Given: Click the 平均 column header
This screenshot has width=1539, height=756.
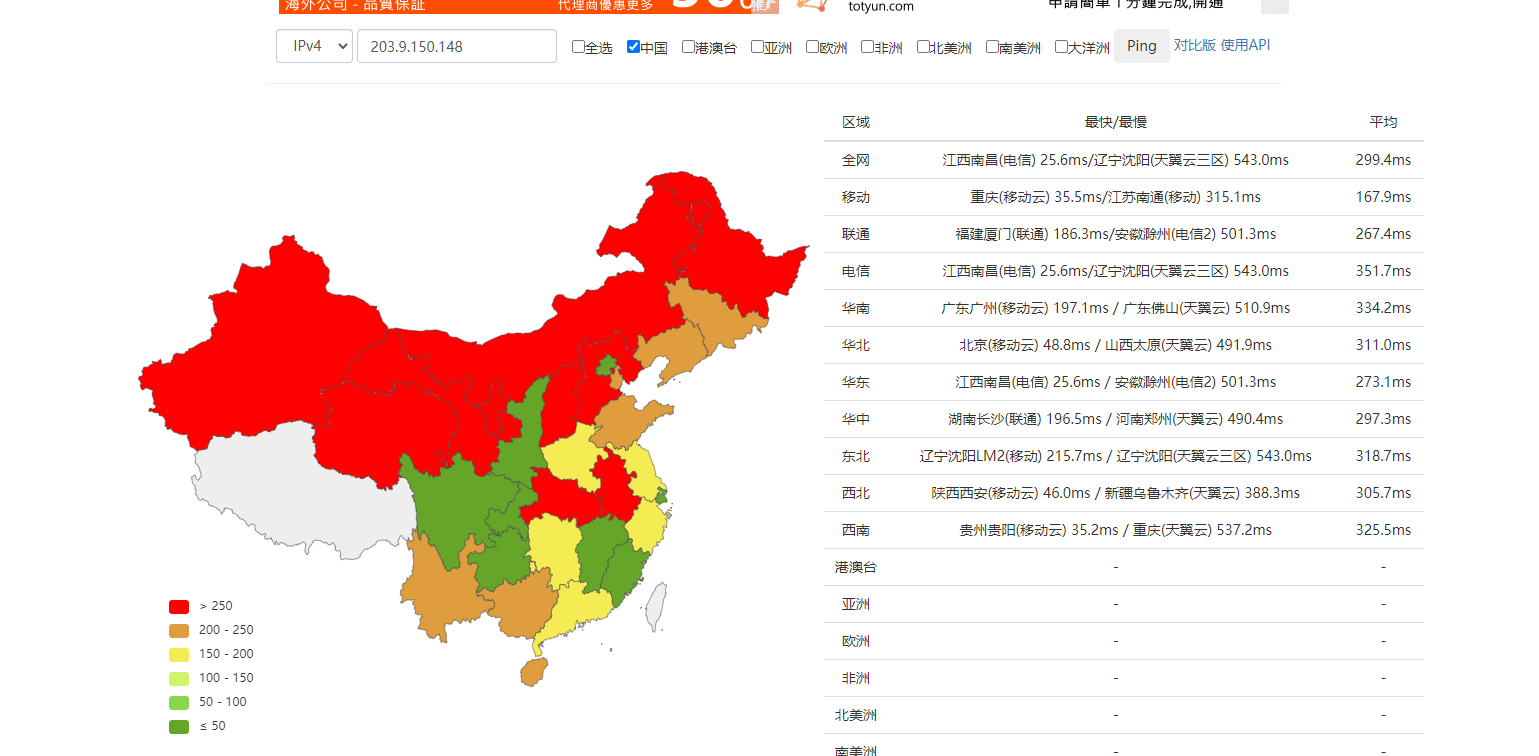Looking at the screenshot, I should tap(1384, 122).
